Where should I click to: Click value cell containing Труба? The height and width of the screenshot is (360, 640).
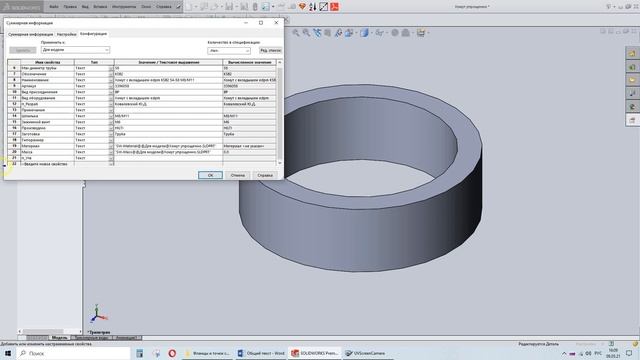(168, 134)
